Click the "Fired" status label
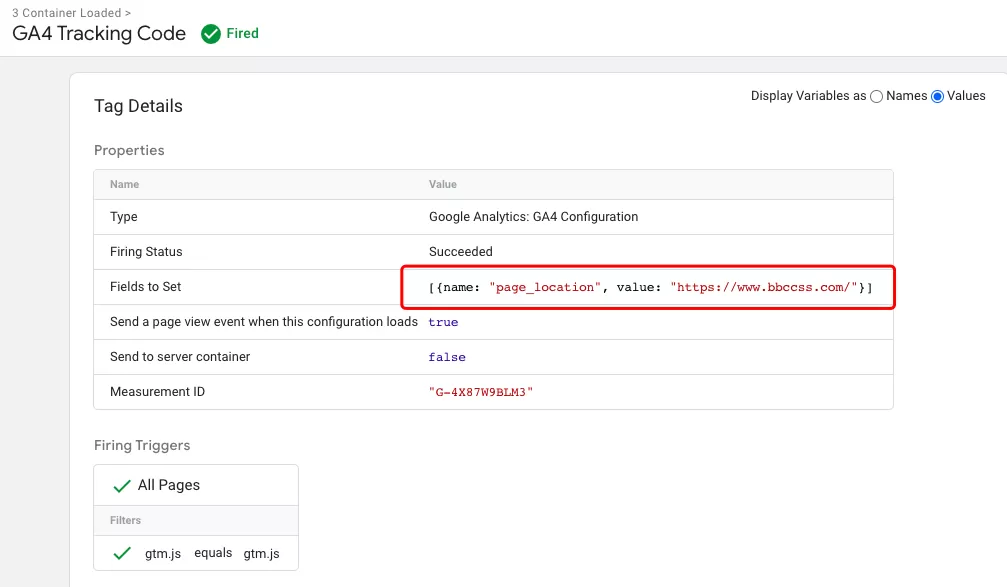 click(x=242, y=33)
